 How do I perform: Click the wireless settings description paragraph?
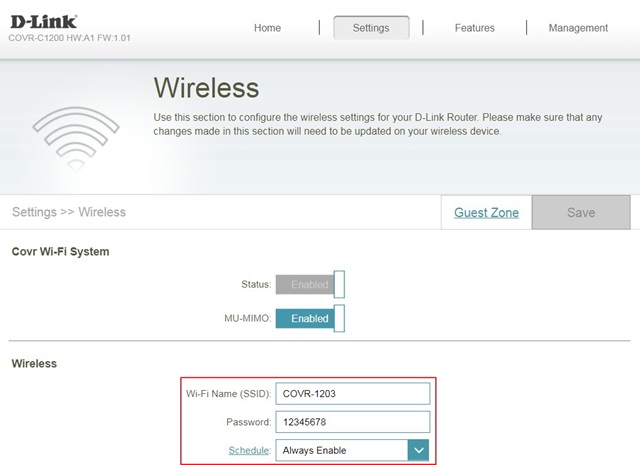[x=378, y=124]
